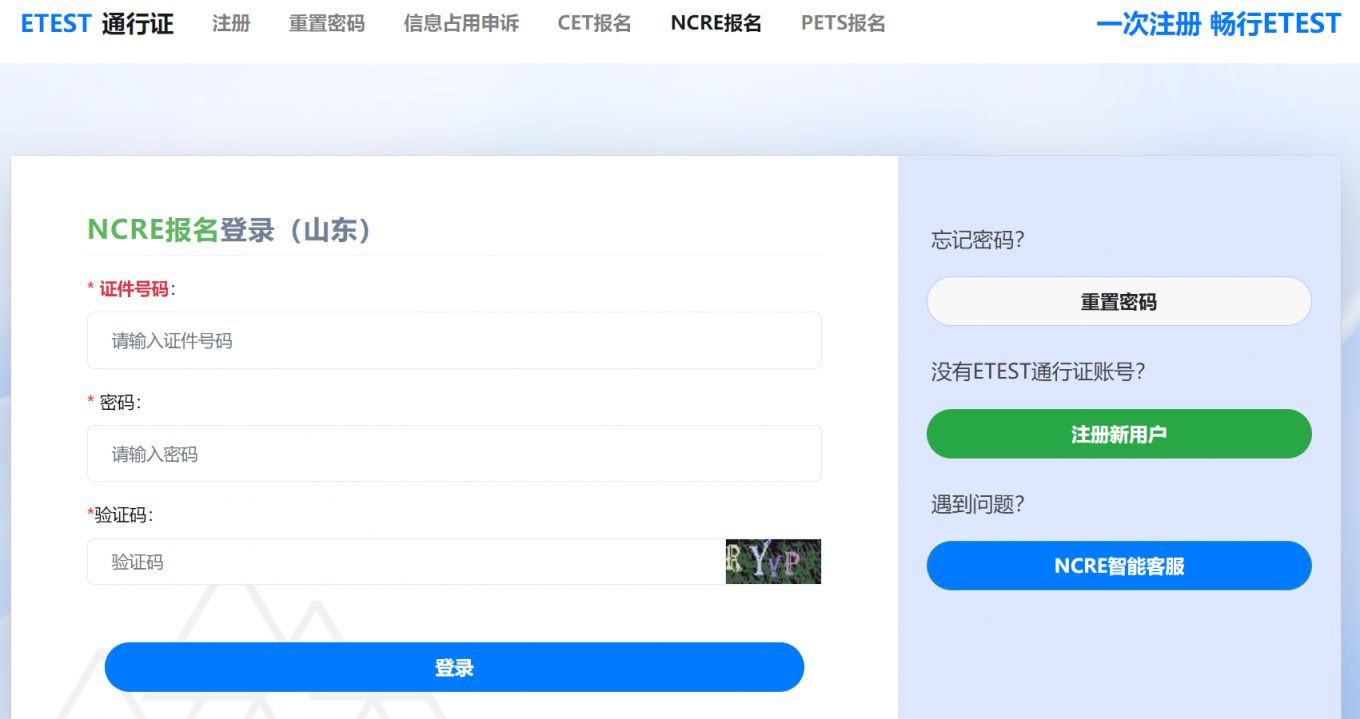This screenshot has width=1360, height=719.
Task: Click the 一次注册 畅行ETEST slogan
Action: click(1218, 24)
